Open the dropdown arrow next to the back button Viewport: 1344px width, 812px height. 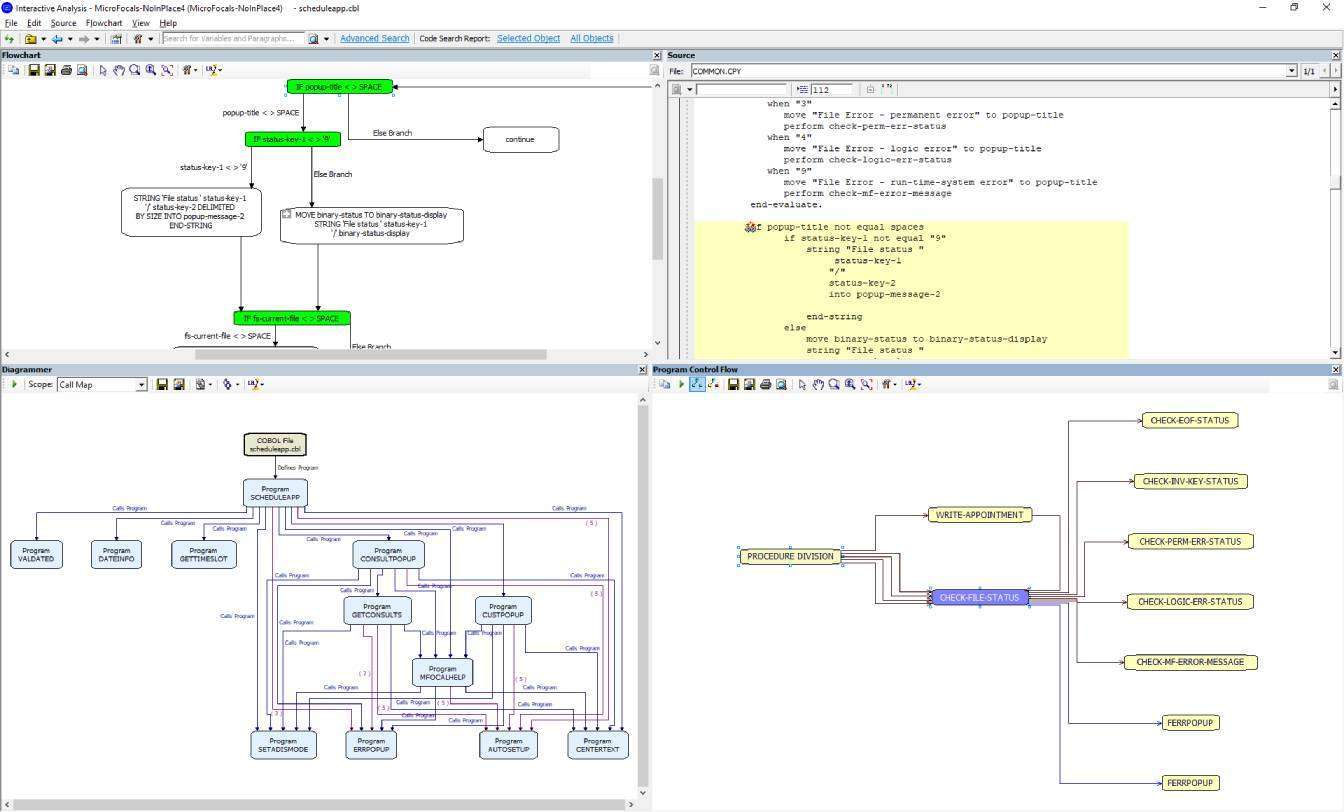(70, 39)
